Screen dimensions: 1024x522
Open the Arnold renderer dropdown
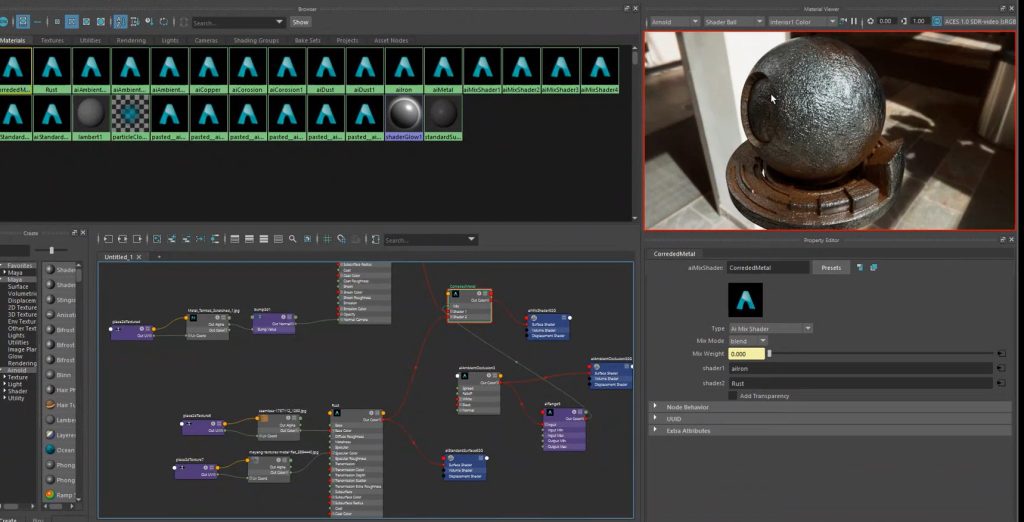coord(675,22)
